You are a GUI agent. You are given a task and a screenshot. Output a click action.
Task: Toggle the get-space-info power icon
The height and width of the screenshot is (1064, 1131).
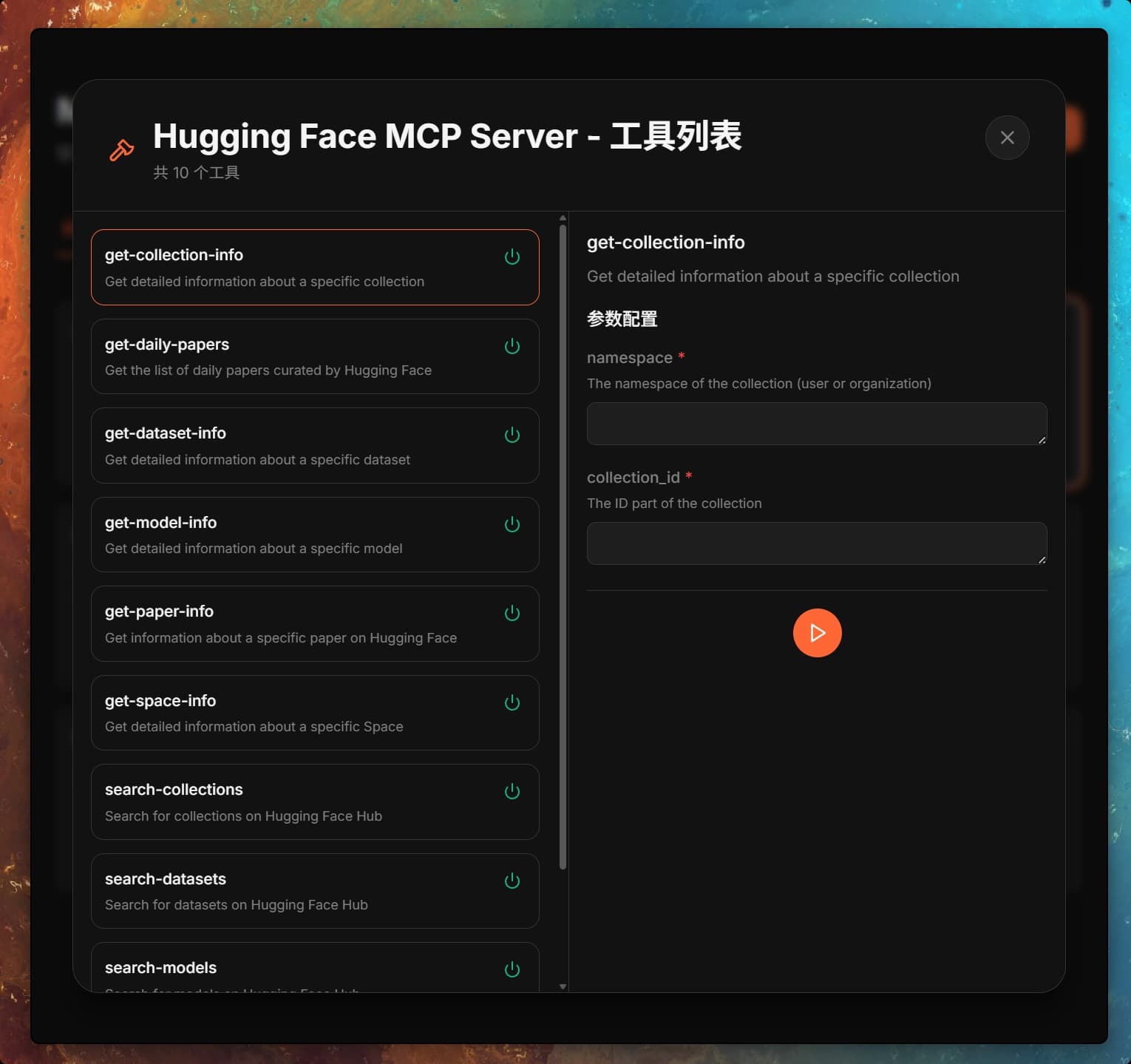click(x=512, y=702)
